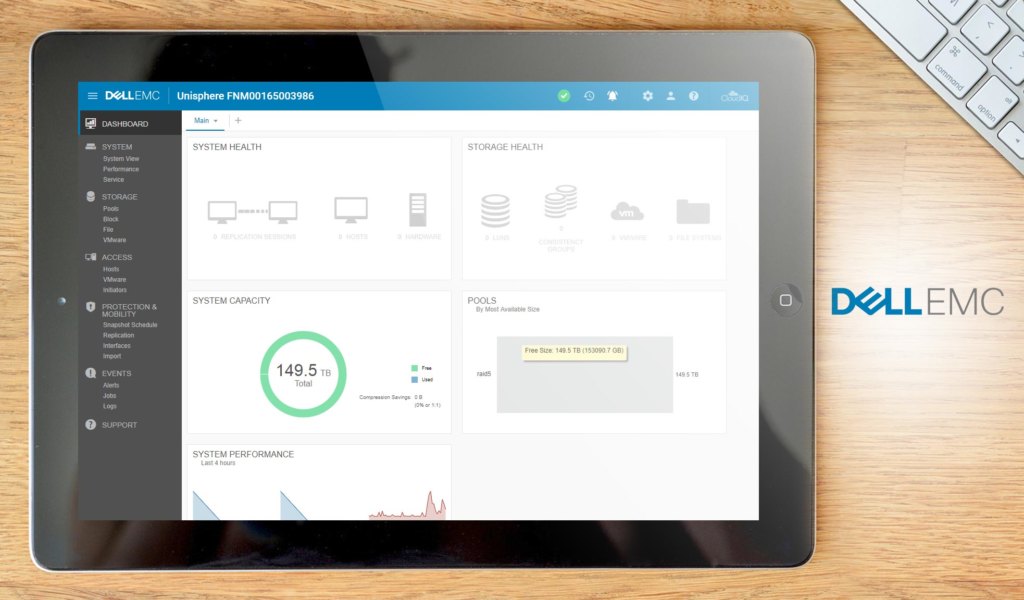Open the Alerts notification bell icon
The width and height of the screenshot is (1024, 600).
pos(613,96)
